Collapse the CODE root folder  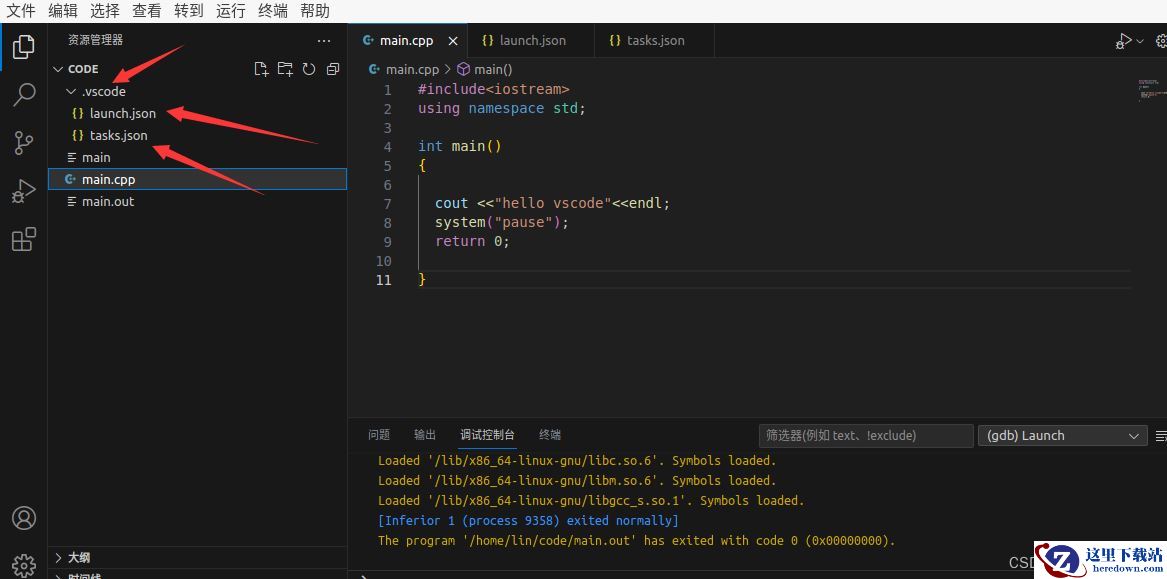click(x=58, y=69)
